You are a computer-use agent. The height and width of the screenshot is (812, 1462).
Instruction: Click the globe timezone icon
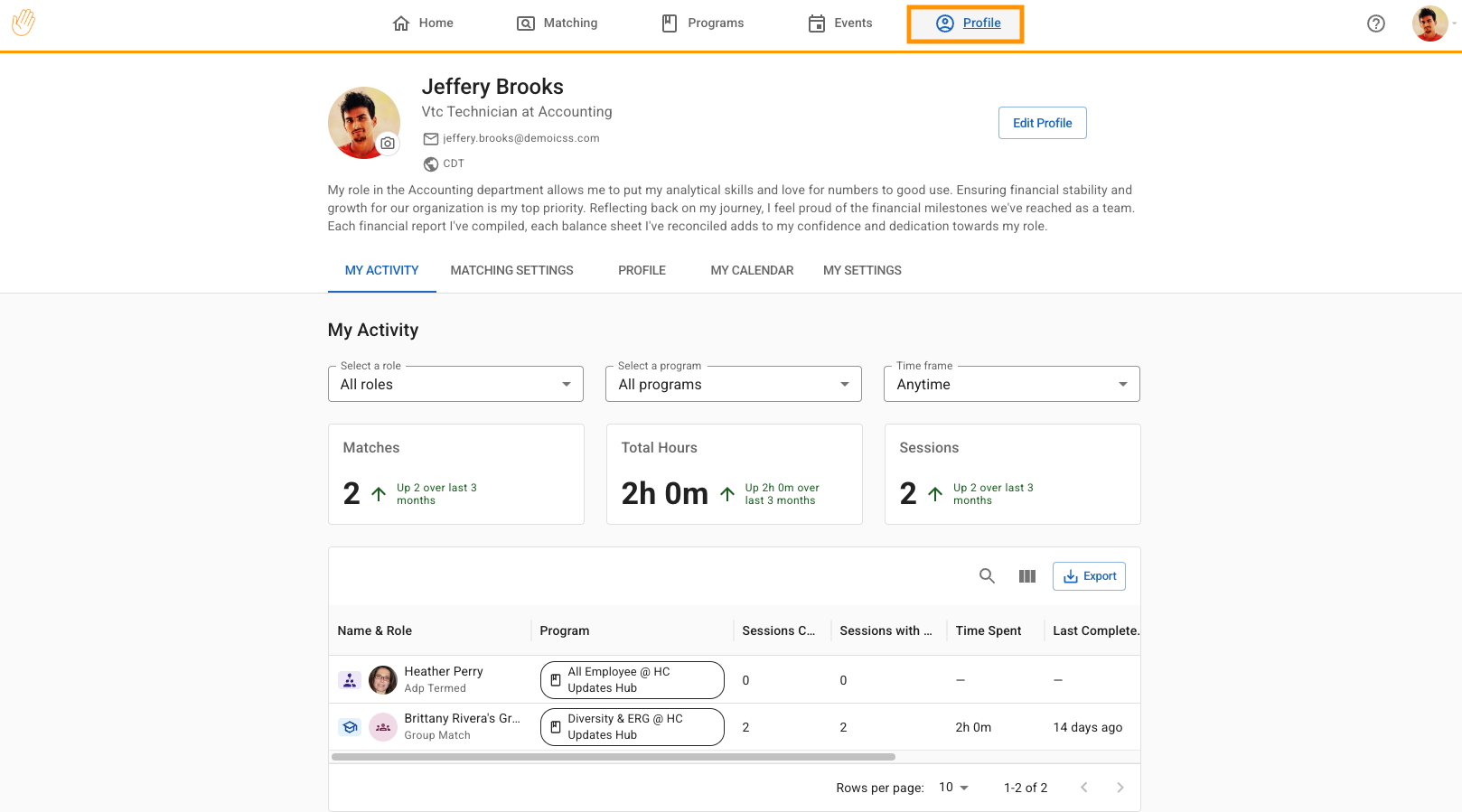pos(431,164)
